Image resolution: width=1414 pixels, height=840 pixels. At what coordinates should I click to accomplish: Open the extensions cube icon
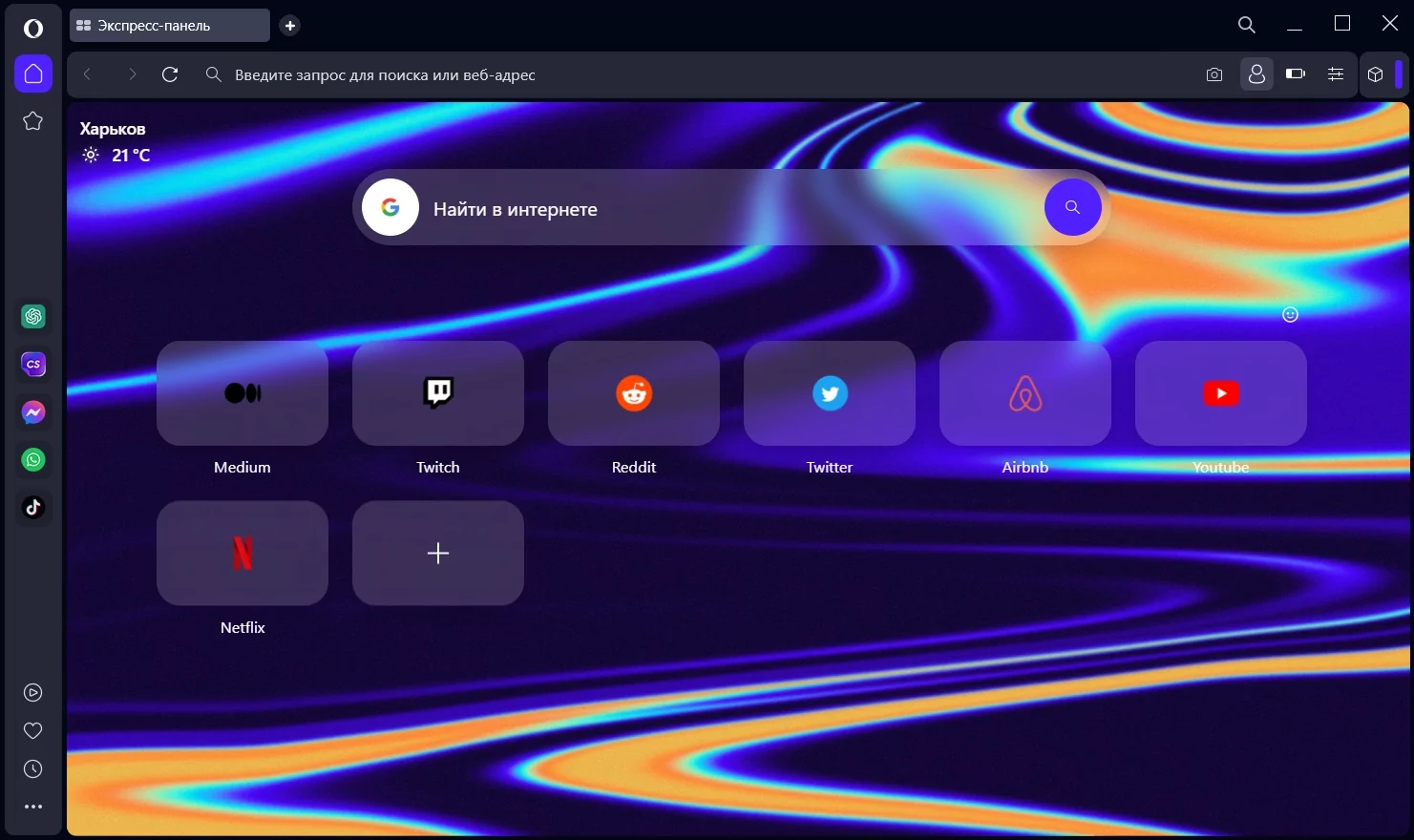(x=1376, y=74)
